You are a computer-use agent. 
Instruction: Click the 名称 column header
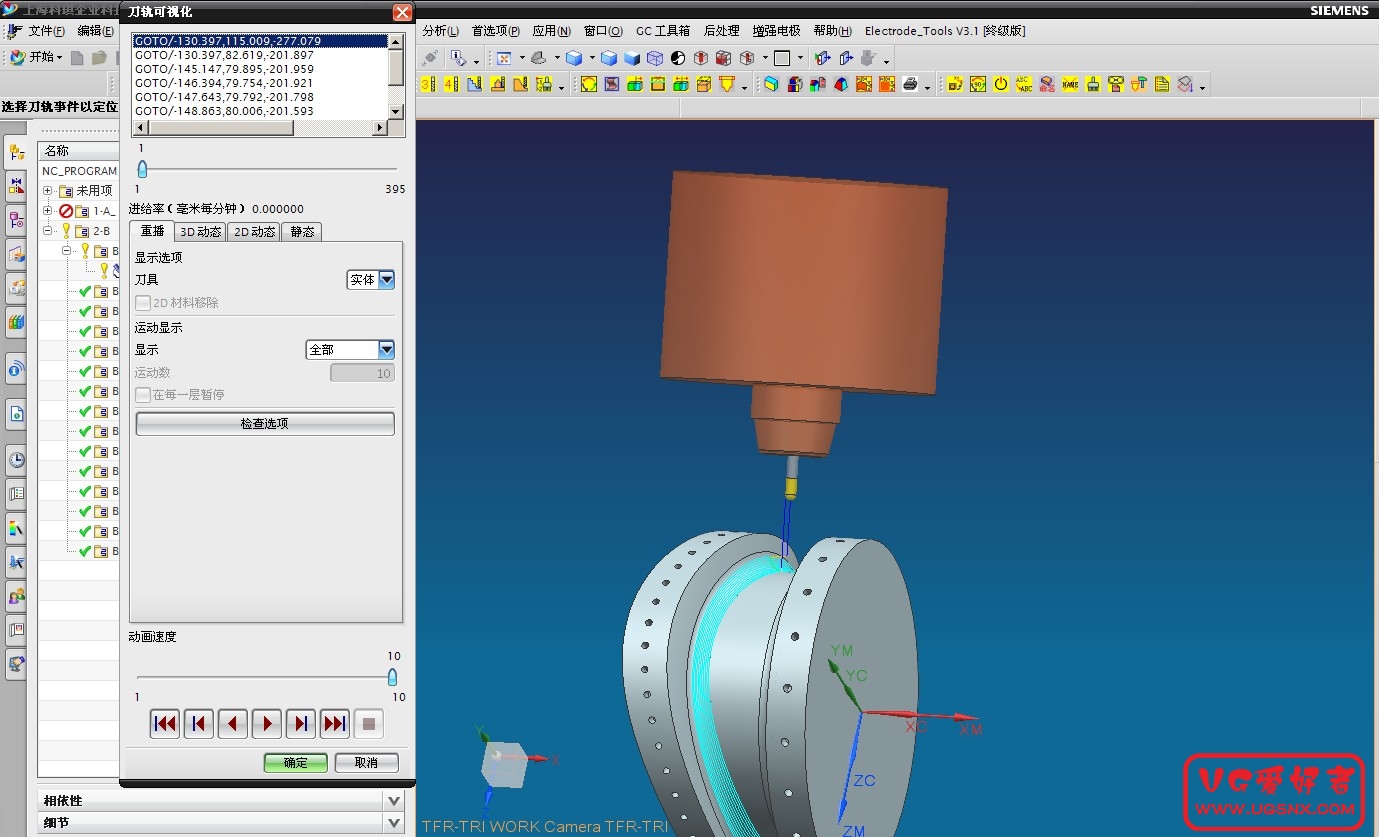(x=78, y=150)
